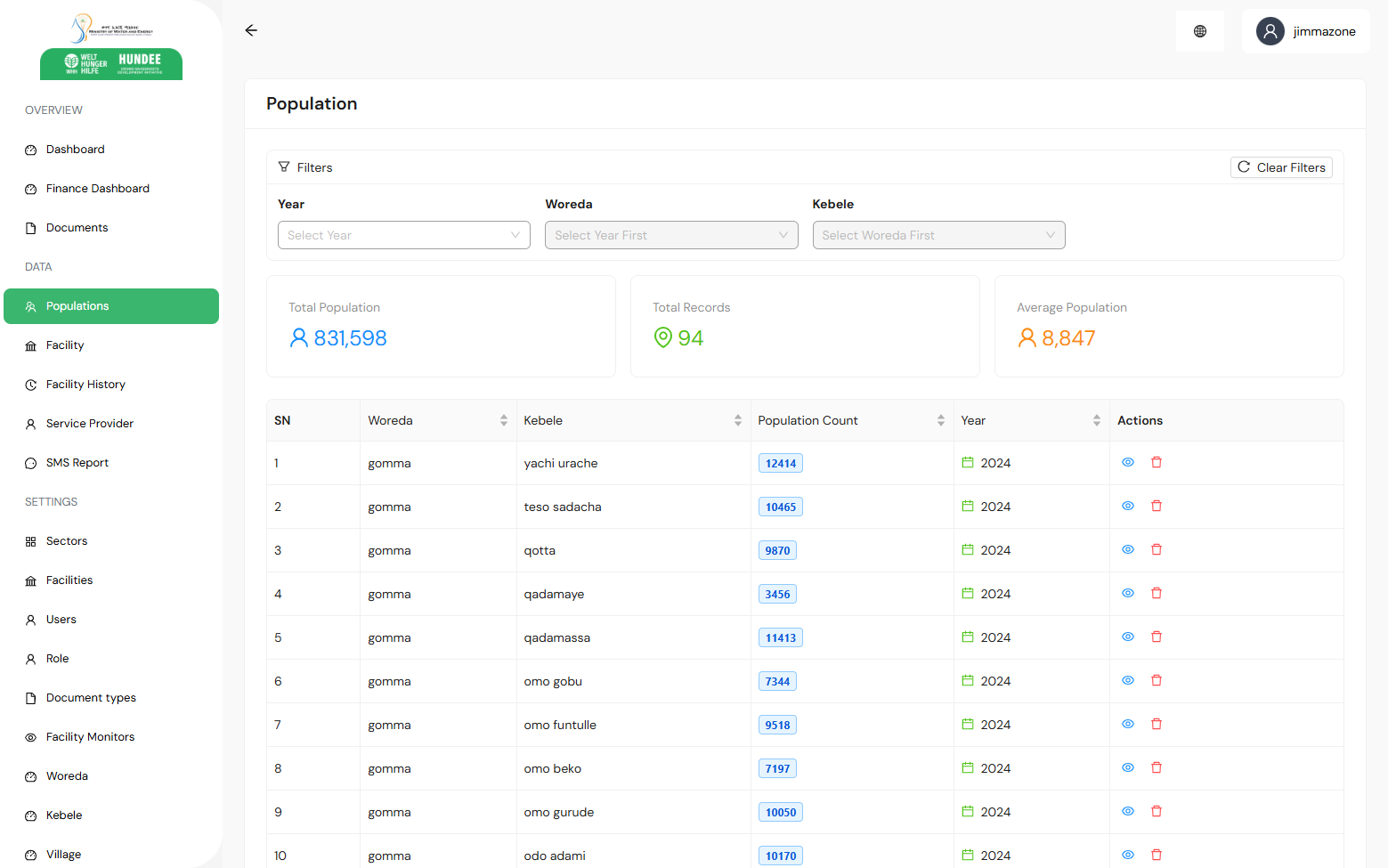Open SMS Report from sidebar

click(77, 463)
